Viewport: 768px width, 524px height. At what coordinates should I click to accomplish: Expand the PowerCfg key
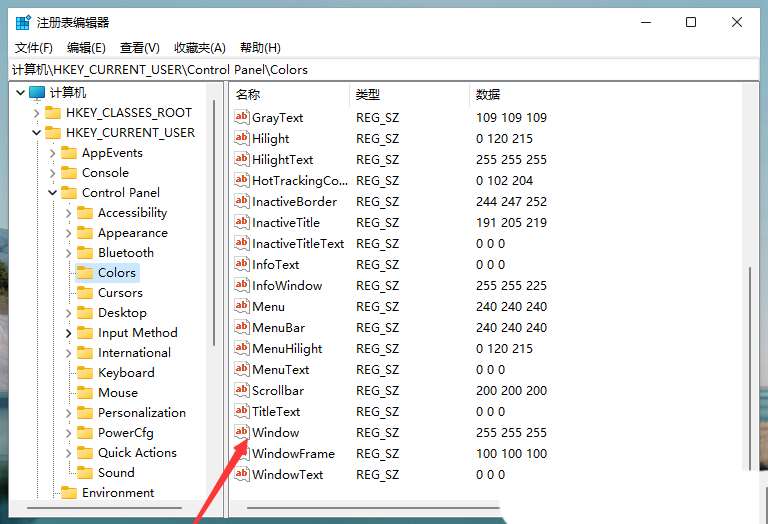[x=69, y=433]
